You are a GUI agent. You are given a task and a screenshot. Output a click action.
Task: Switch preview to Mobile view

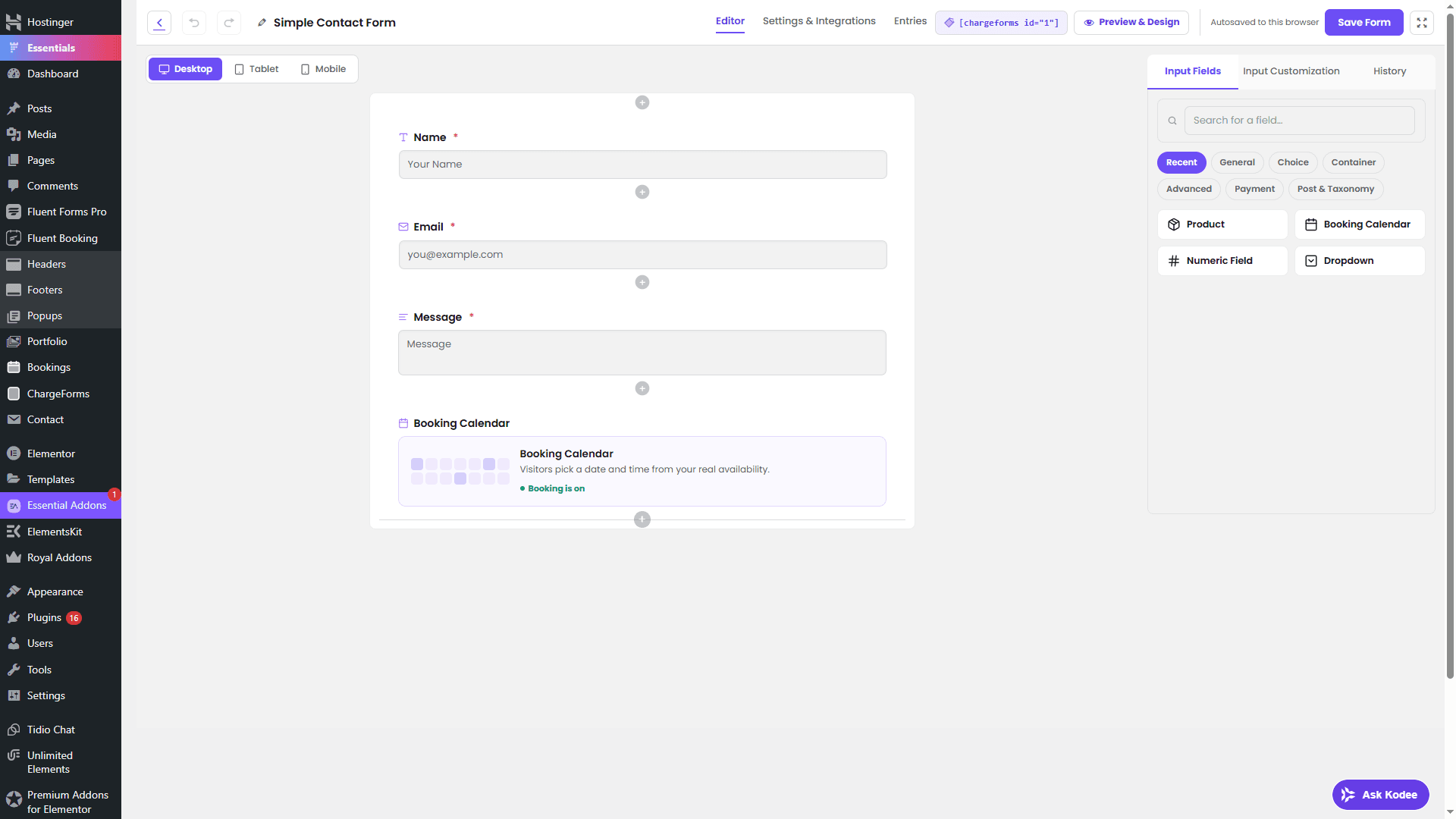[x=323, y=69]
